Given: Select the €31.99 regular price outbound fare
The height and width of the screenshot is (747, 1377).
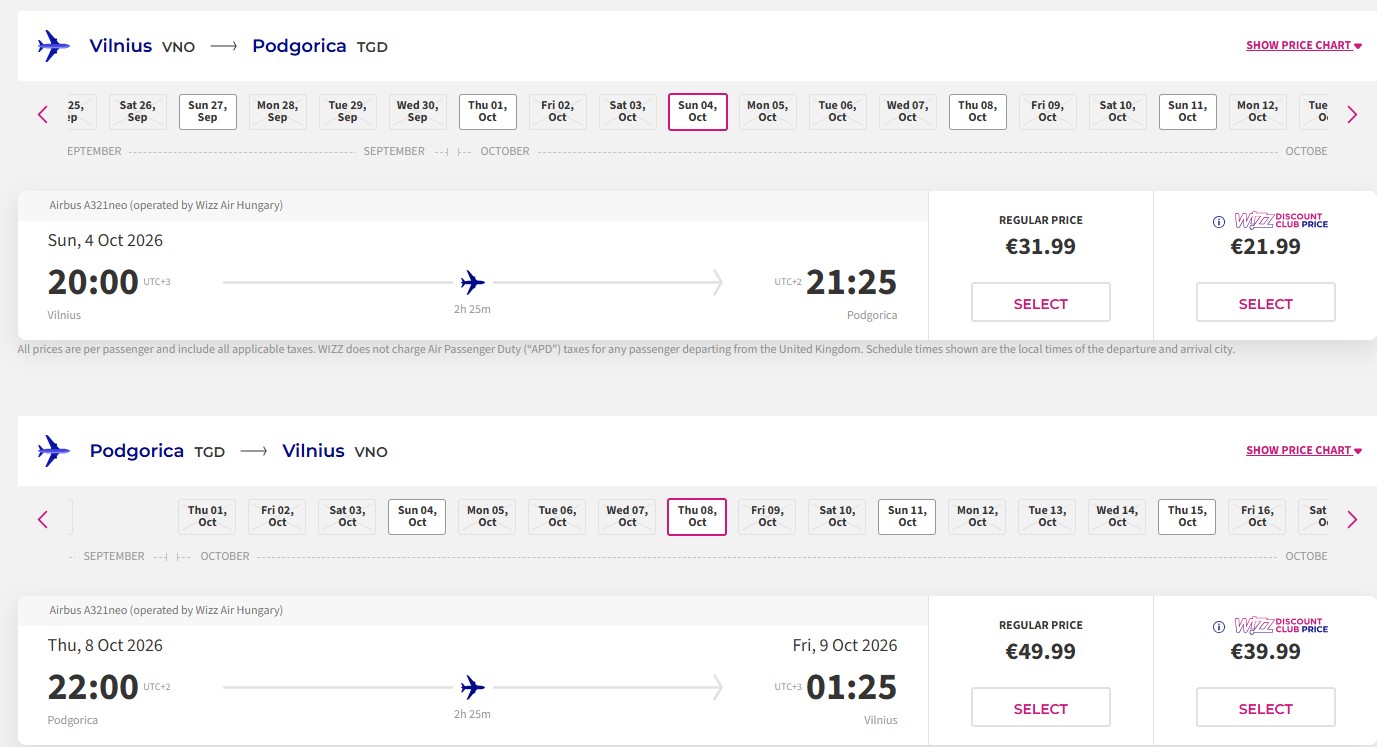Looking at the screenshot, I should click(x=1041, y=303).
